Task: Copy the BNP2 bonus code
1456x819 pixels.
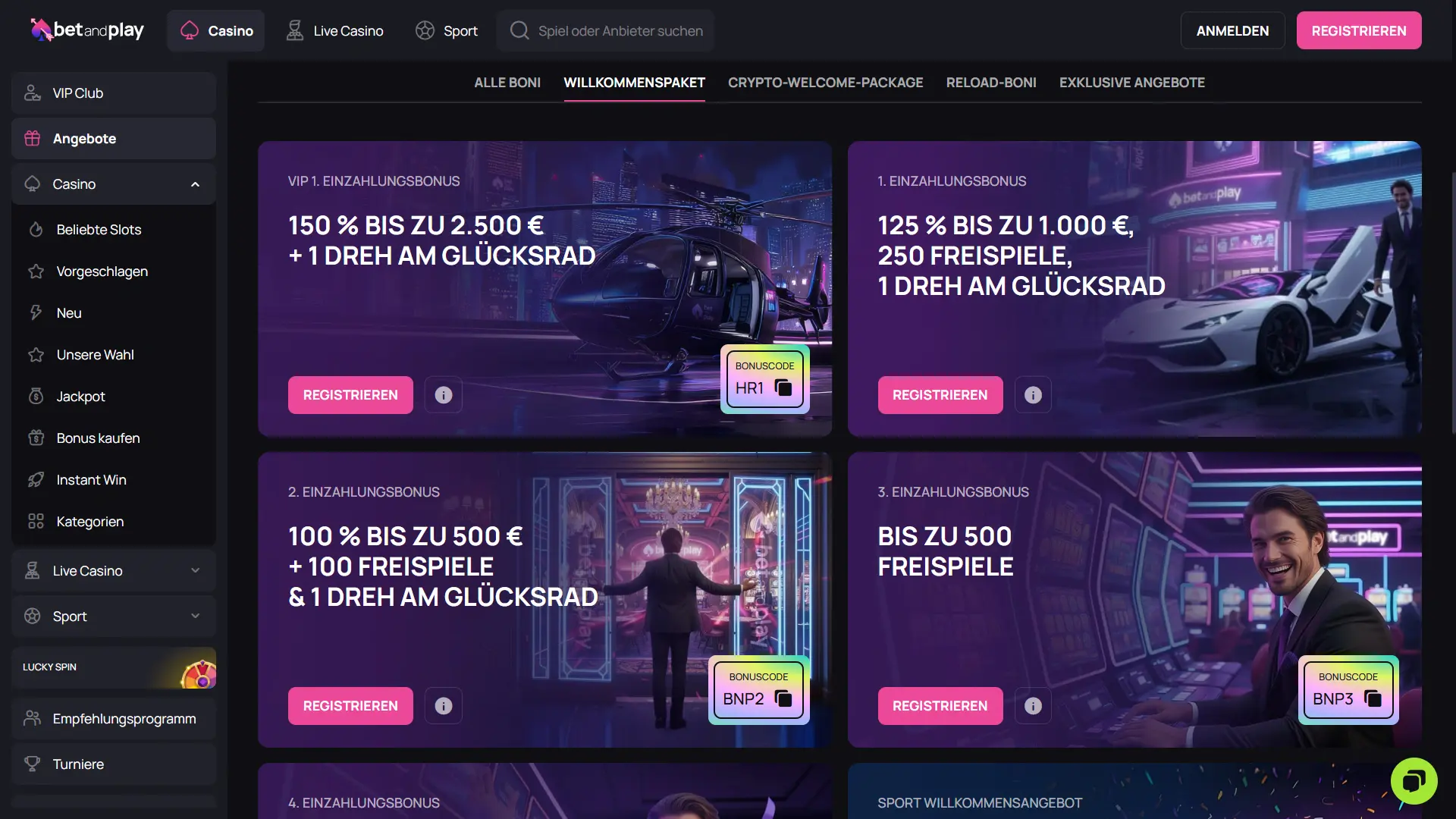Action: (784, 698)
